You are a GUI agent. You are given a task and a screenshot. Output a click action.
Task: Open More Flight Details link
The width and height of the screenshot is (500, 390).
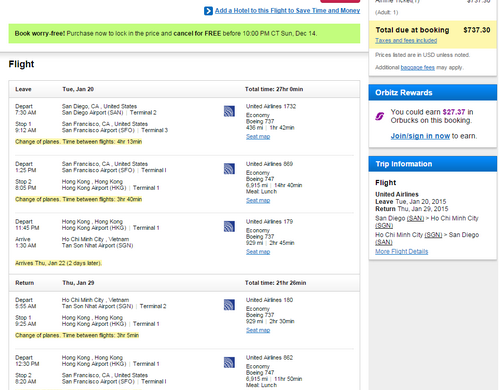(402, 252)
